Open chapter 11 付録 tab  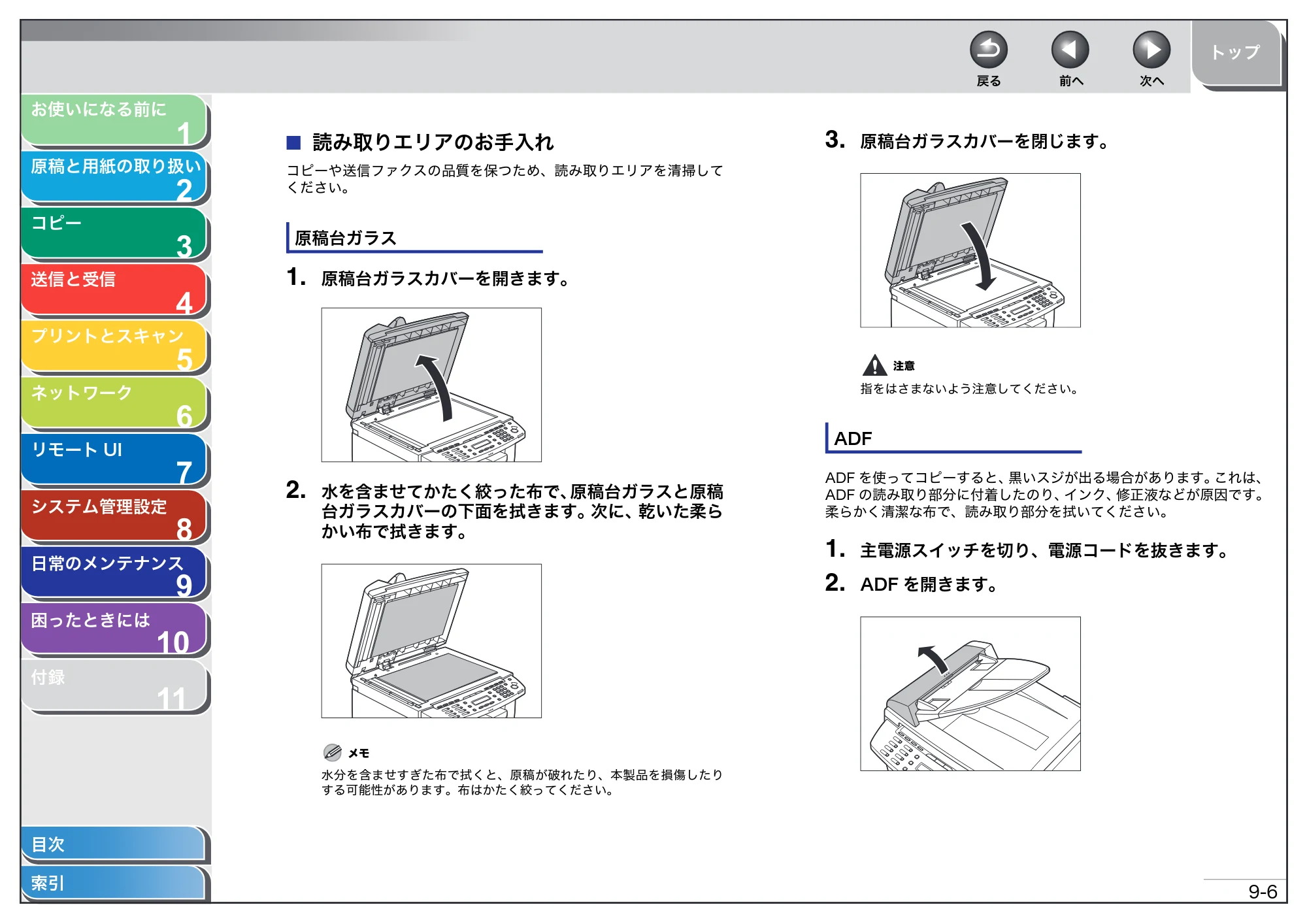[114, 687]
